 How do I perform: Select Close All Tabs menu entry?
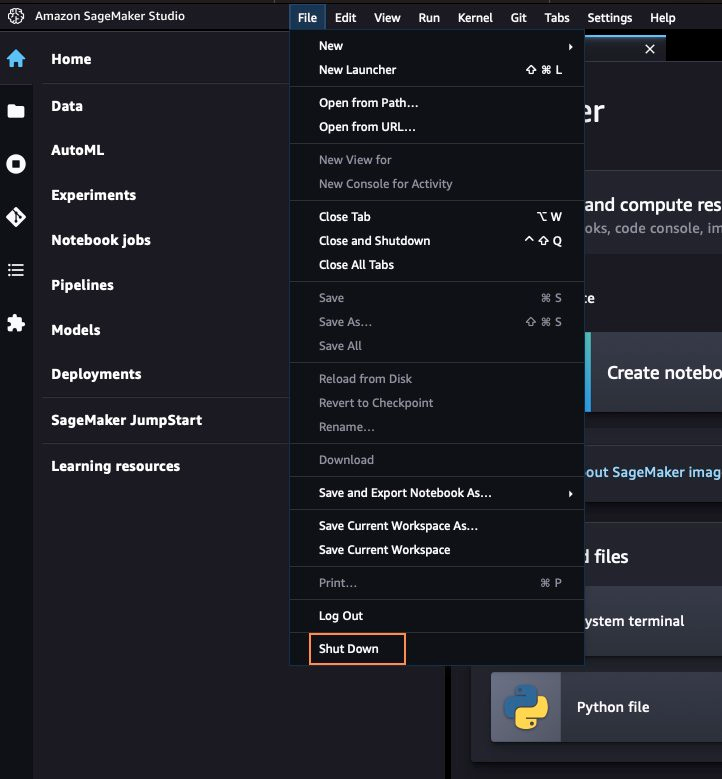(x=437, y=265)
